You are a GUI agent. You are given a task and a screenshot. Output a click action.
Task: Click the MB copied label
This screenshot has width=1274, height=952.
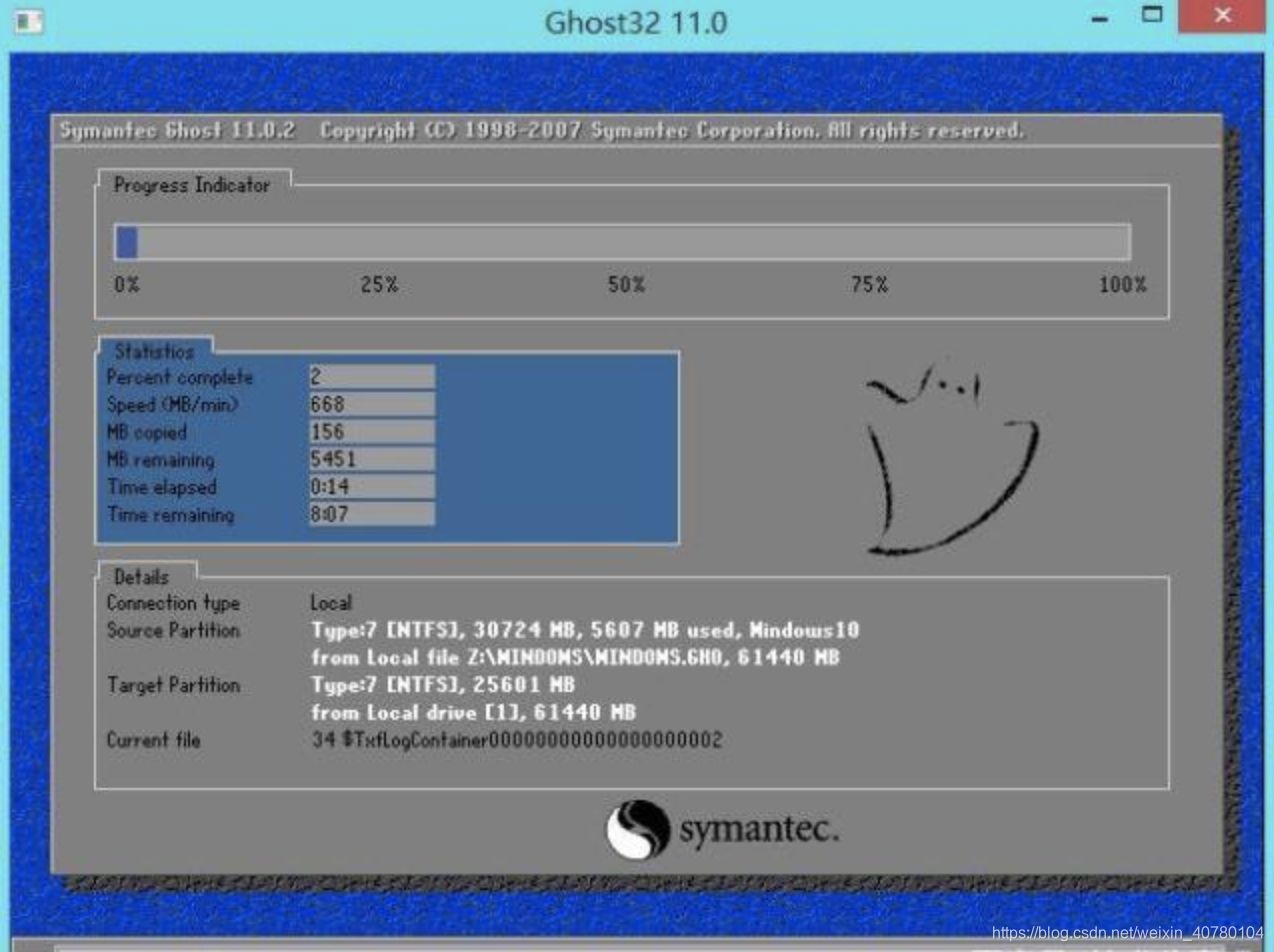pos(146,433)
